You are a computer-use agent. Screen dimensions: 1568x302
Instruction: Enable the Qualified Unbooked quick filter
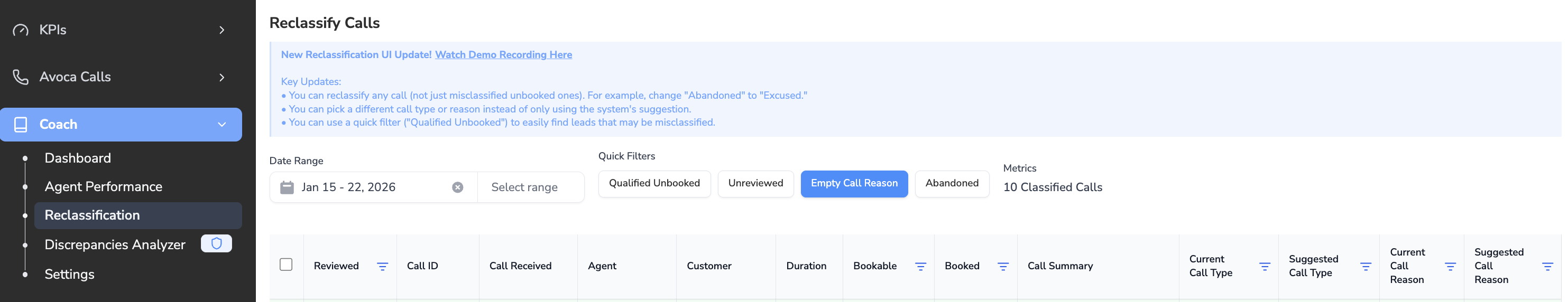pos(654,184)
